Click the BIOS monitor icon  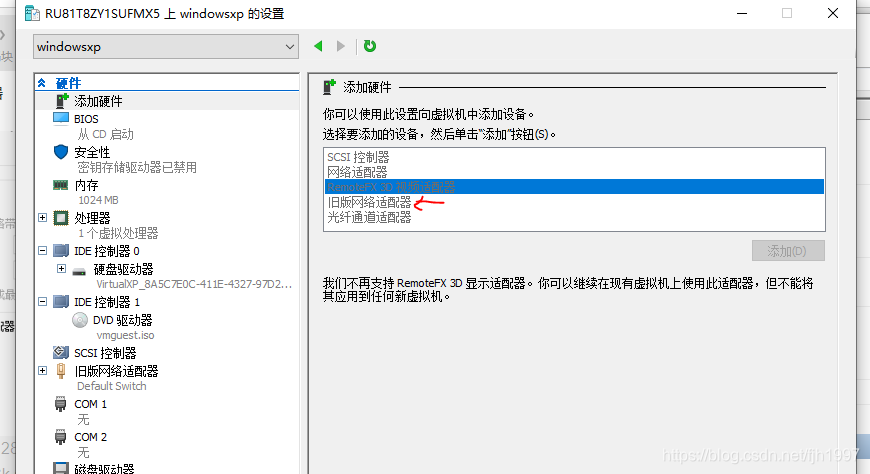pos(61,119)
